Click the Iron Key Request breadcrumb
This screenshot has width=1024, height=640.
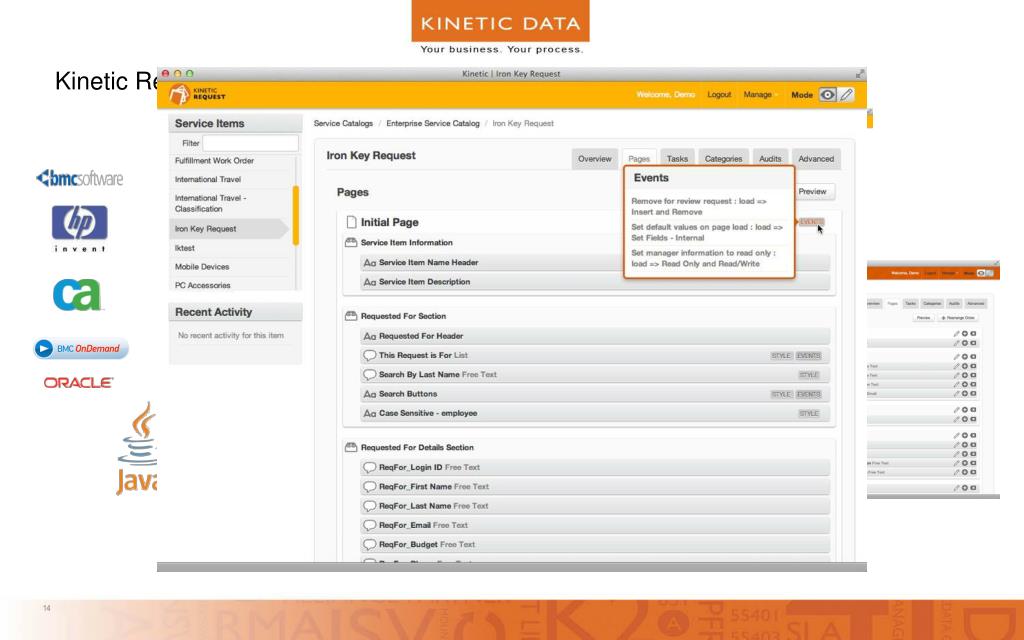523,123
